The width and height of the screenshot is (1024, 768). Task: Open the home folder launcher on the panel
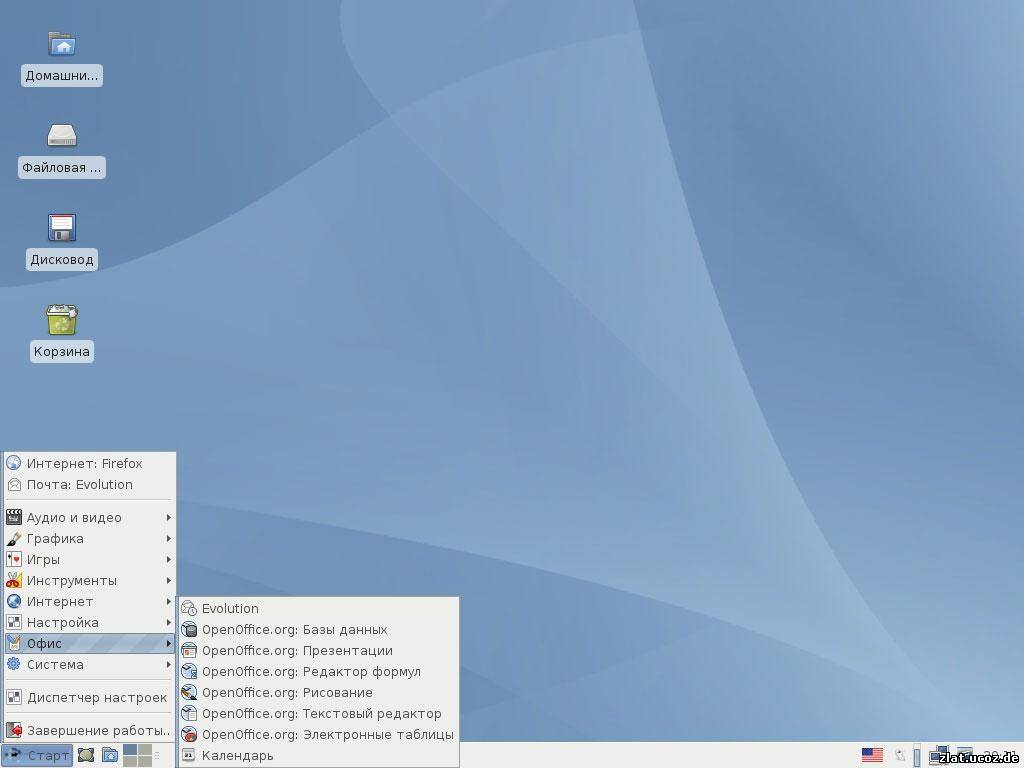[x=110, y=756]
